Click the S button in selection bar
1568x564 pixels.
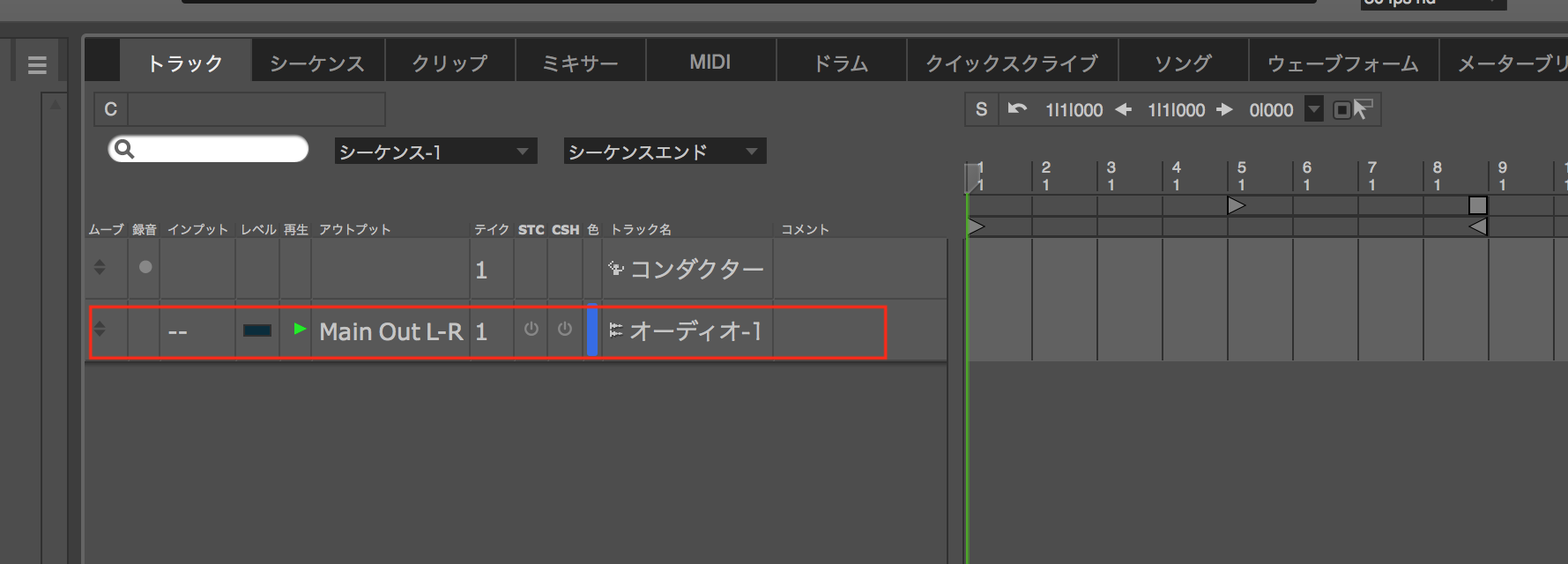[981, 109]
